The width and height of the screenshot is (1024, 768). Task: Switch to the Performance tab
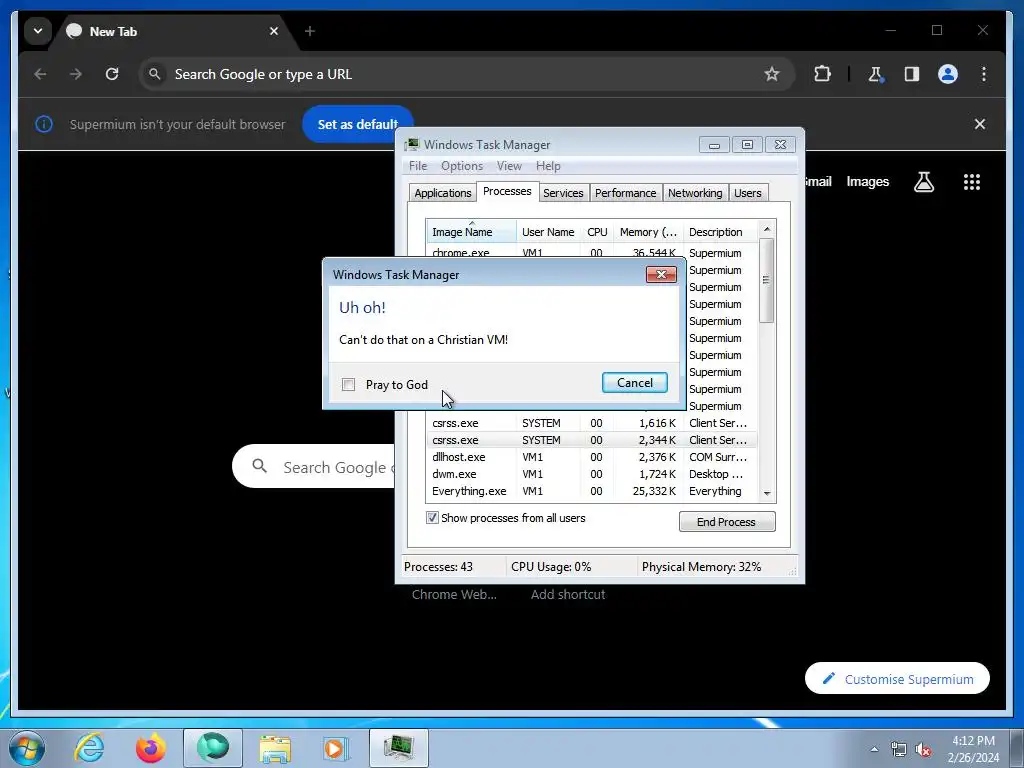click(626, 193)
